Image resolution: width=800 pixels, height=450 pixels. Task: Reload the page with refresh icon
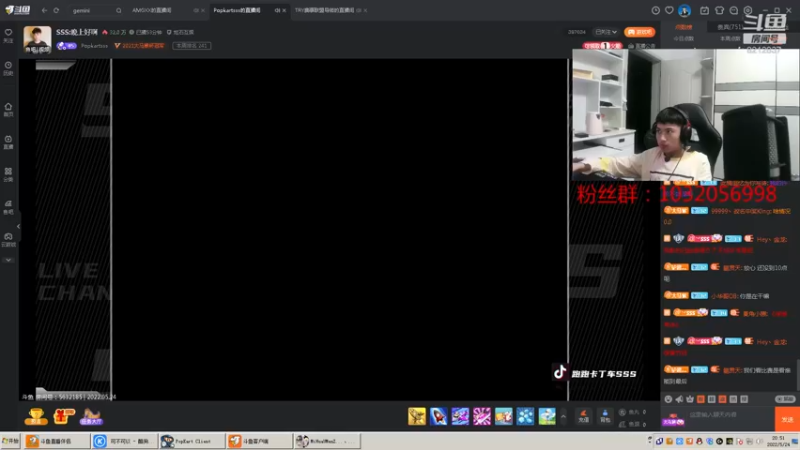tap(56, 10)
